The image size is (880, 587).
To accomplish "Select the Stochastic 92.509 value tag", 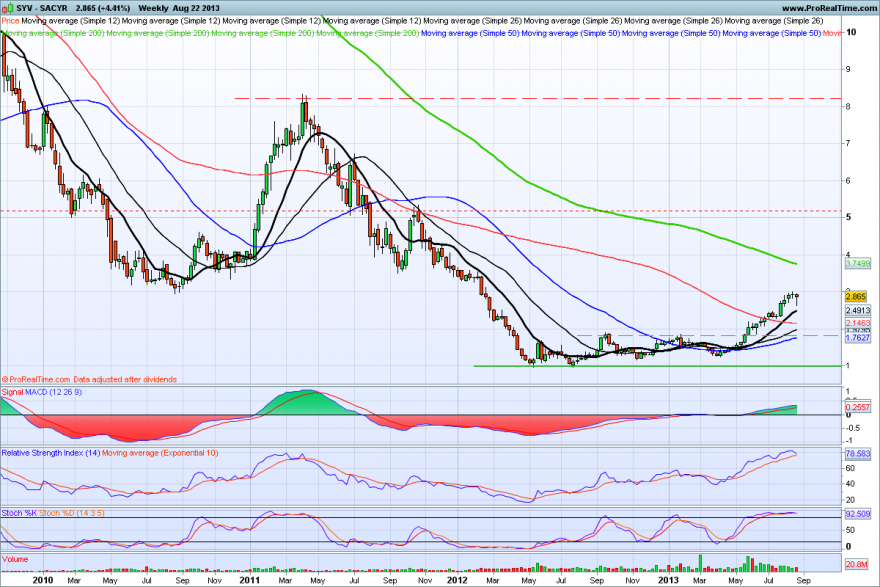I will (858, 513).
